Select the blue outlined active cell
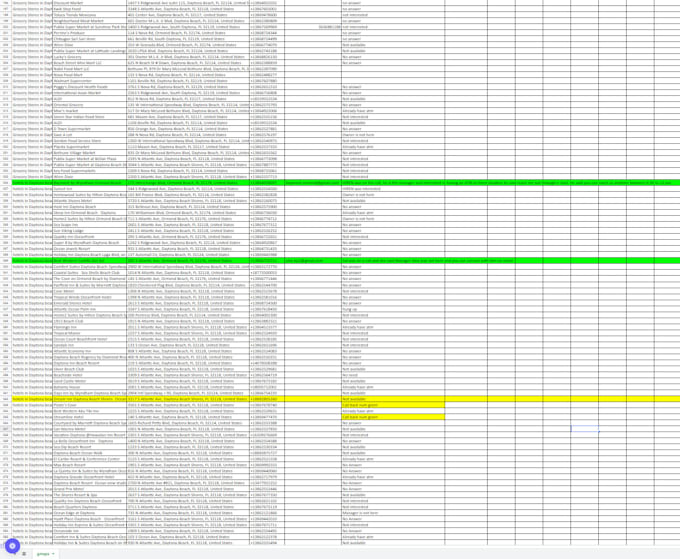Viewport: 680px width, 559px height. pos(585,429)
